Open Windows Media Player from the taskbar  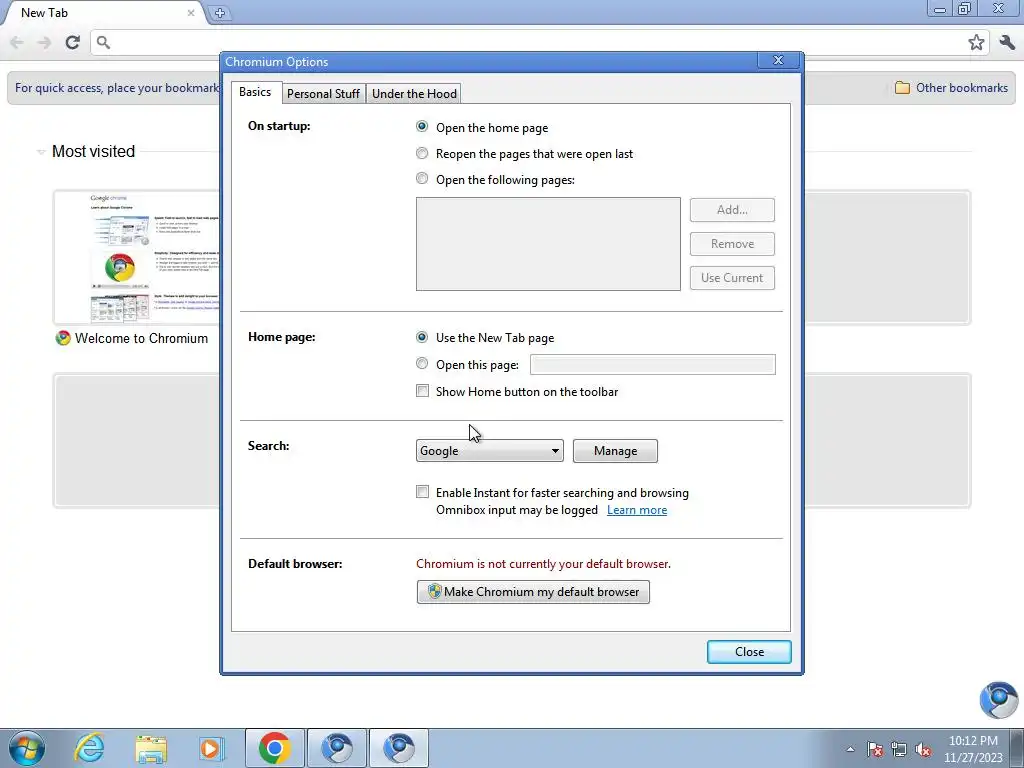coord(212,748)
